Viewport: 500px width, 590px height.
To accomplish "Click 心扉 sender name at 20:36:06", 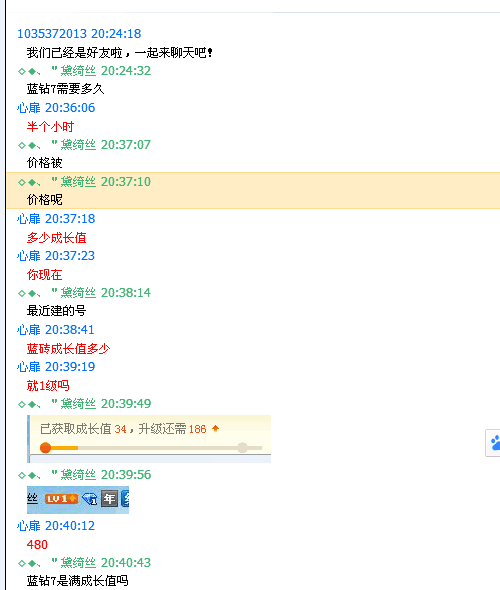I will pos(29,108).
